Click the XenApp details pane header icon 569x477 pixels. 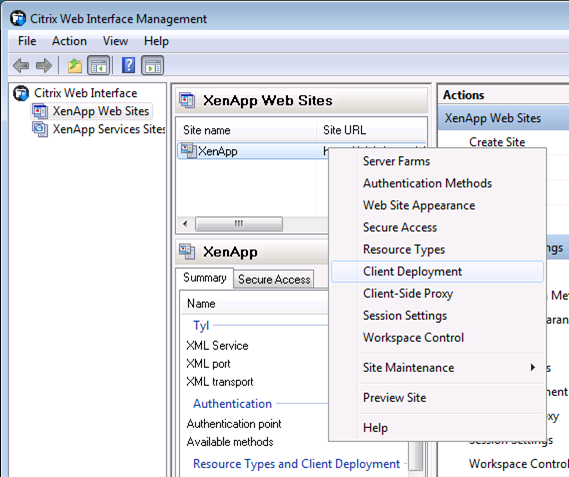187,252
